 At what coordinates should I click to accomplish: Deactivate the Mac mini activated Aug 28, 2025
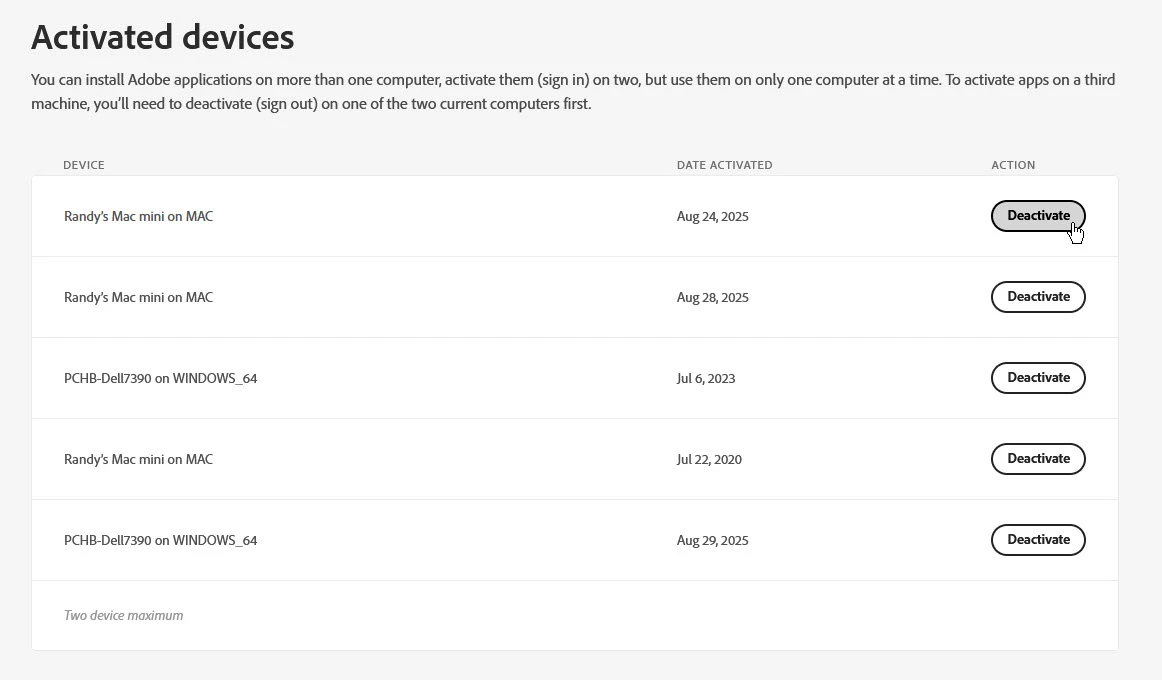pyautogui.click(x=1037, y=297)
